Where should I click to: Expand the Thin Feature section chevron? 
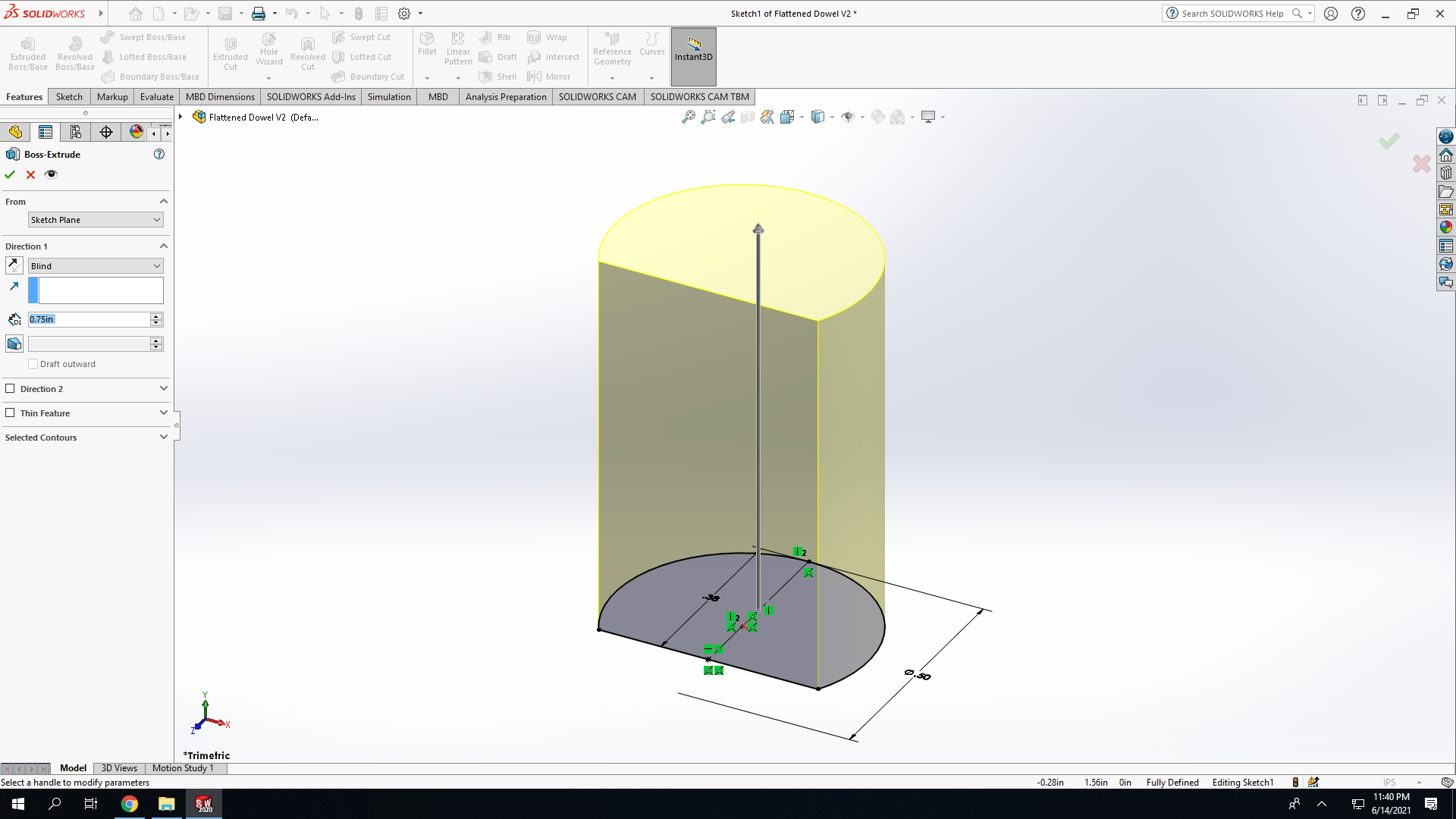(163, 413)
